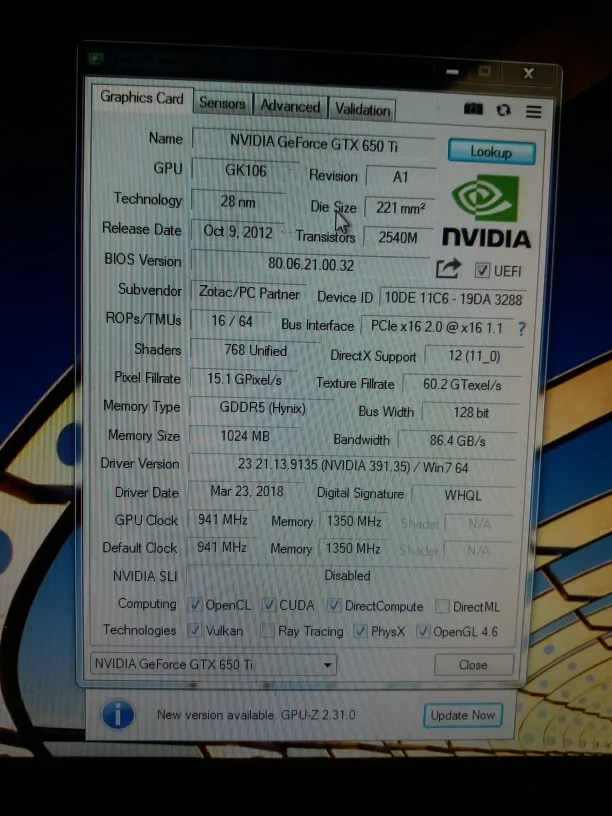Select the Graphics Card tab
The image size is (612, 816).
142,98
